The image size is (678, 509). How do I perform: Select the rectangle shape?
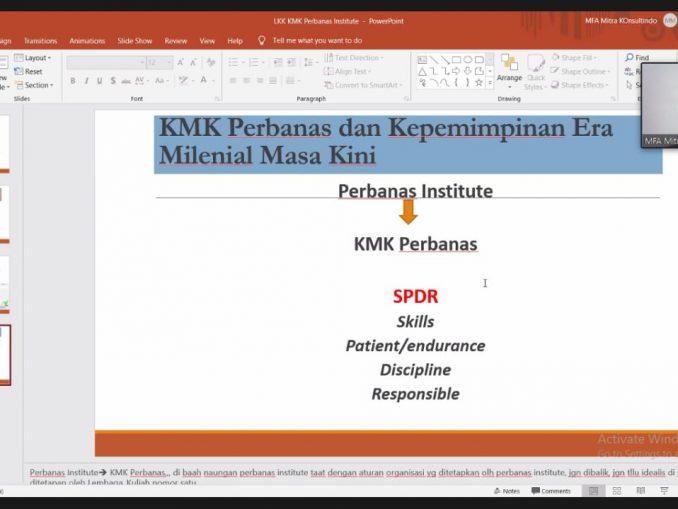point(456,60)
